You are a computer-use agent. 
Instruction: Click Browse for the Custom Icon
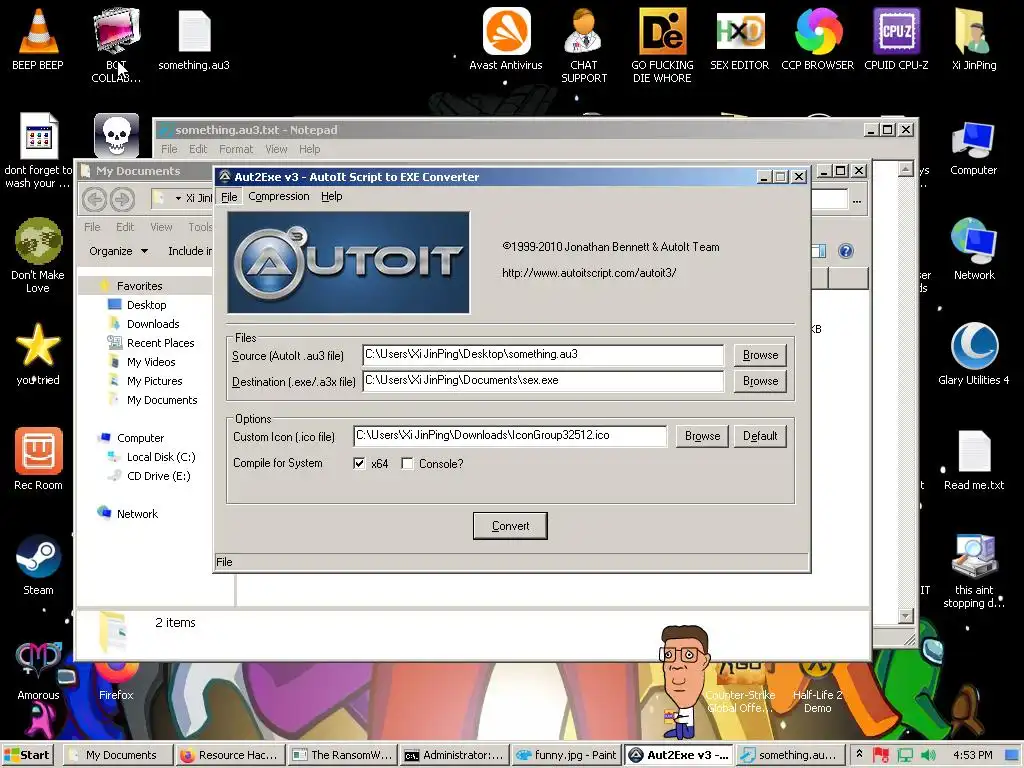(x=703, y=436)
